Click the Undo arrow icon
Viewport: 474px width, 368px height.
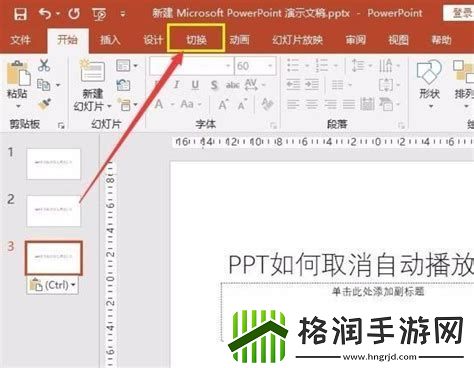tap(45, 14)
